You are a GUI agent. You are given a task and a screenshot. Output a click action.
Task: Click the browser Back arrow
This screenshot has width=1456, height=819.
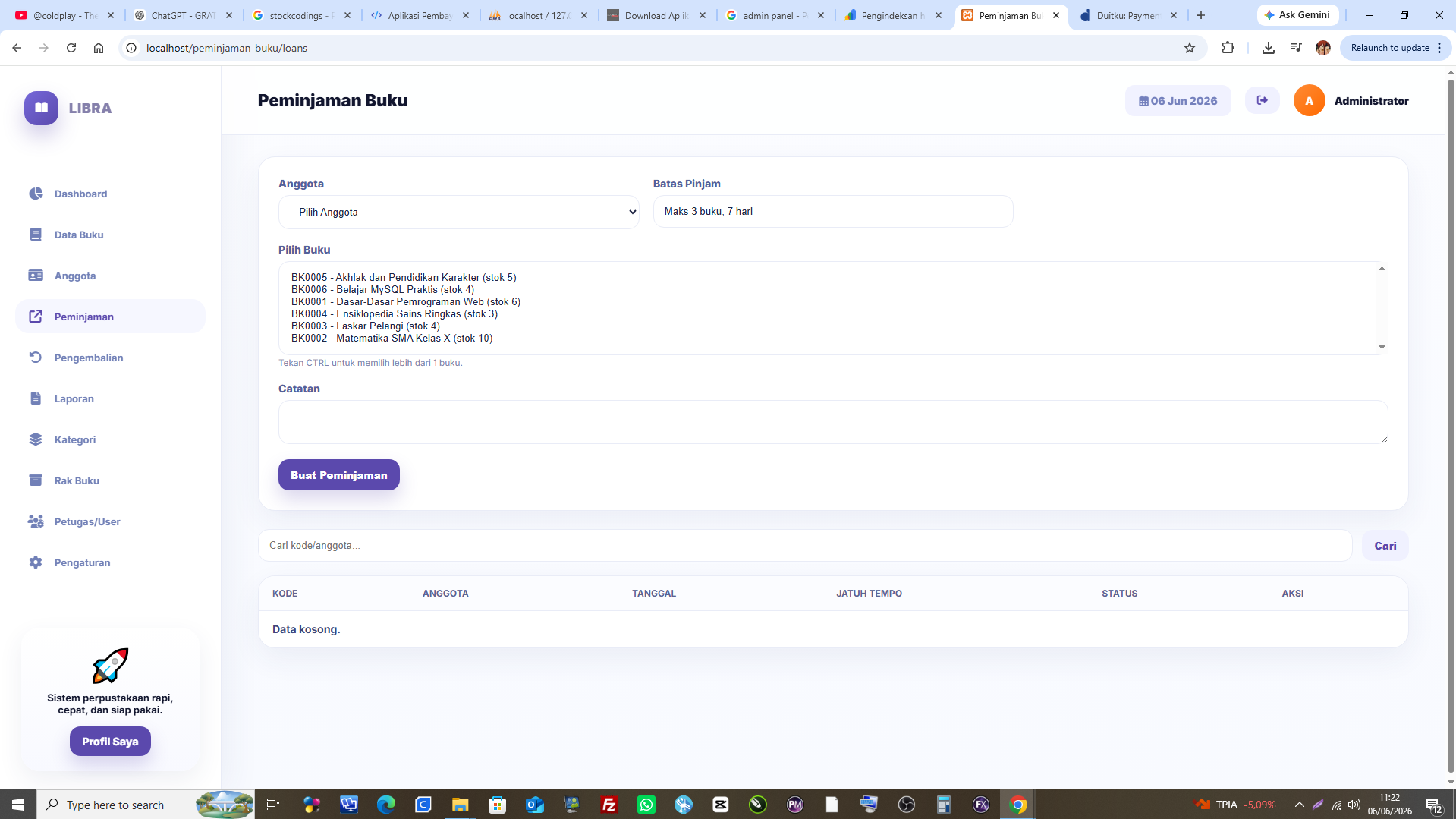(17, 48)
